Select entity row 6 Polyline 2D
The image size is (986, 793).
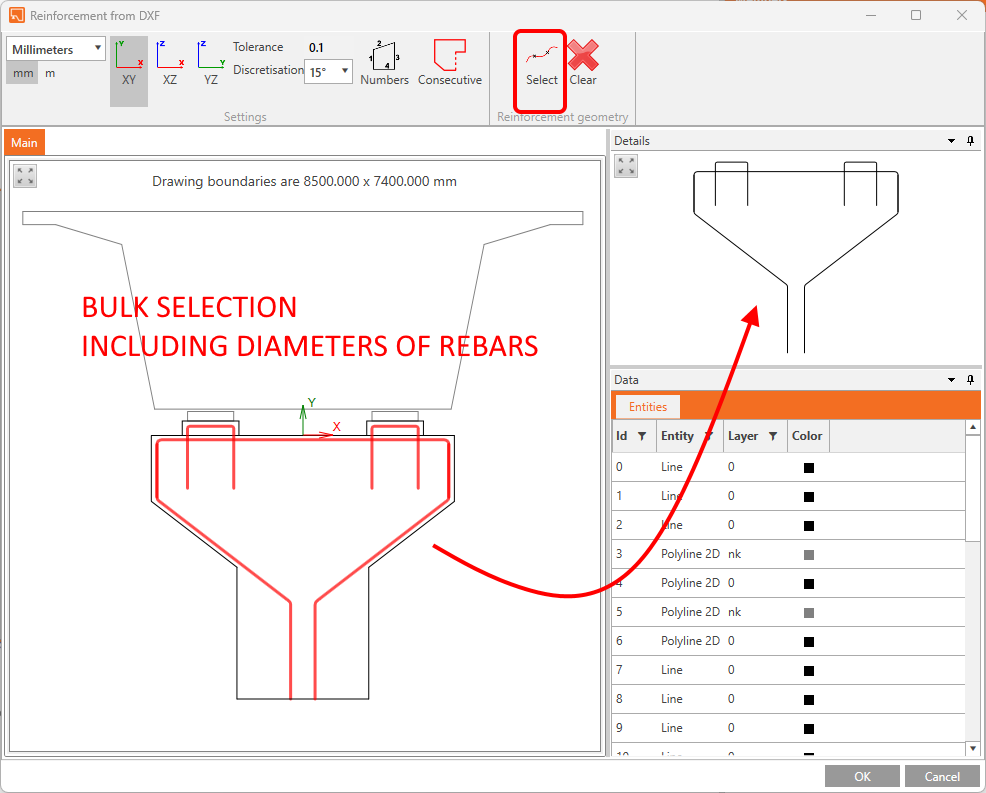789,641
